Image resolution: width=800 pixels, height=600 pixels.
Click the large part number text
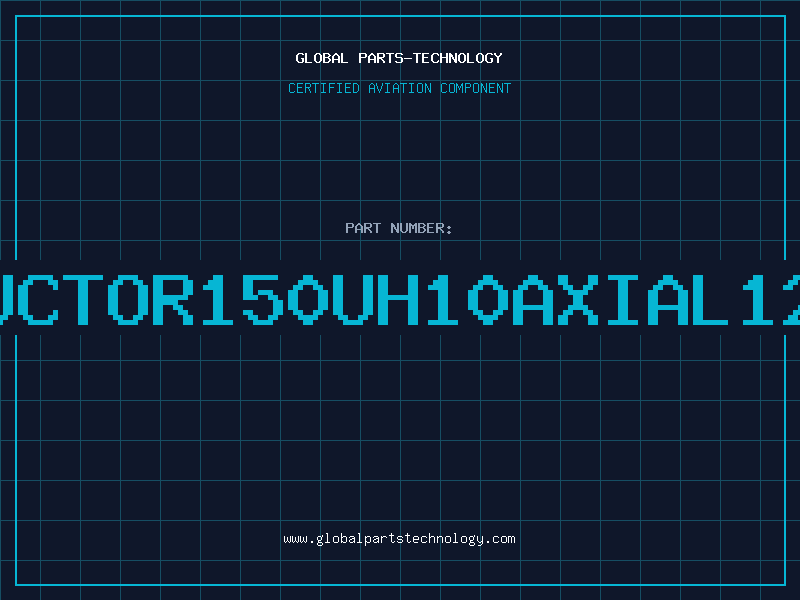click(x=400, y=299)
